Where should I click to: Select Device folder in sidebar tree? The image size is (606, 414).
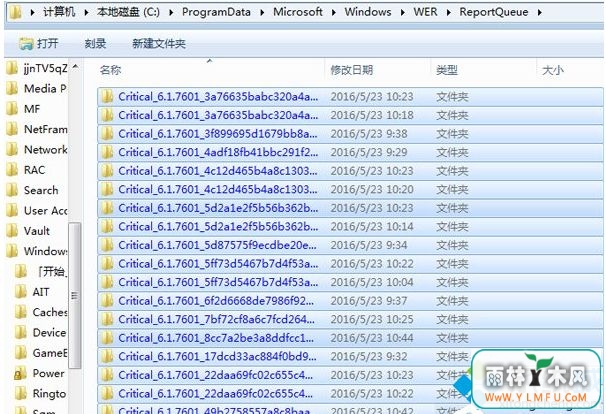pyautogui.click(x=49, y=332)
